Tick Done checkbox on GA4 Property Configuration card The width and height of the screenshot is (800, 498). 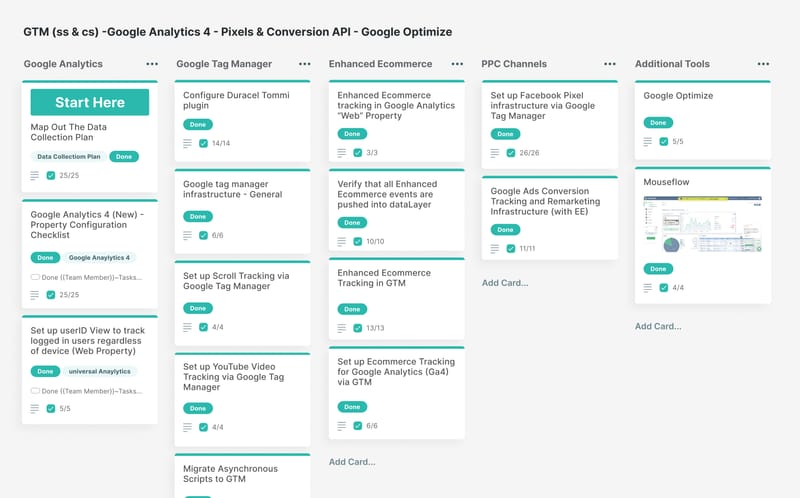click(x=35, y=277)
